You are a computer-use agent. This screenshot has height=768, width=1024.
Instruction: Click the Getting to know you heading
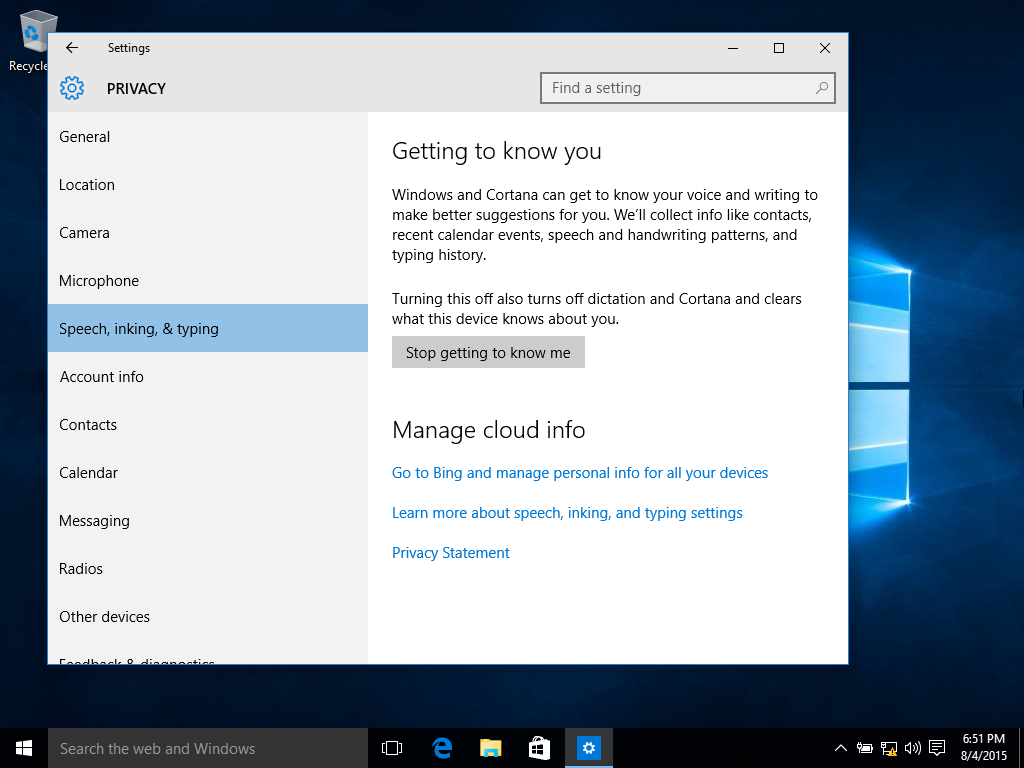click(497, 151)
